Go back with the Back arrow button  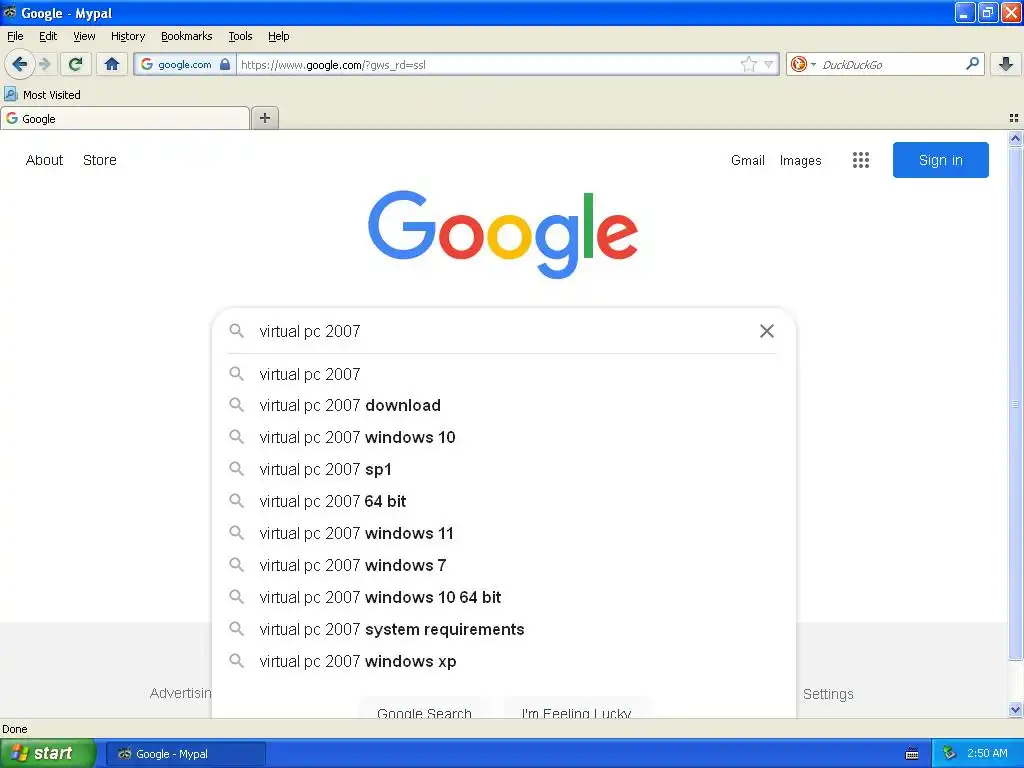20,64
